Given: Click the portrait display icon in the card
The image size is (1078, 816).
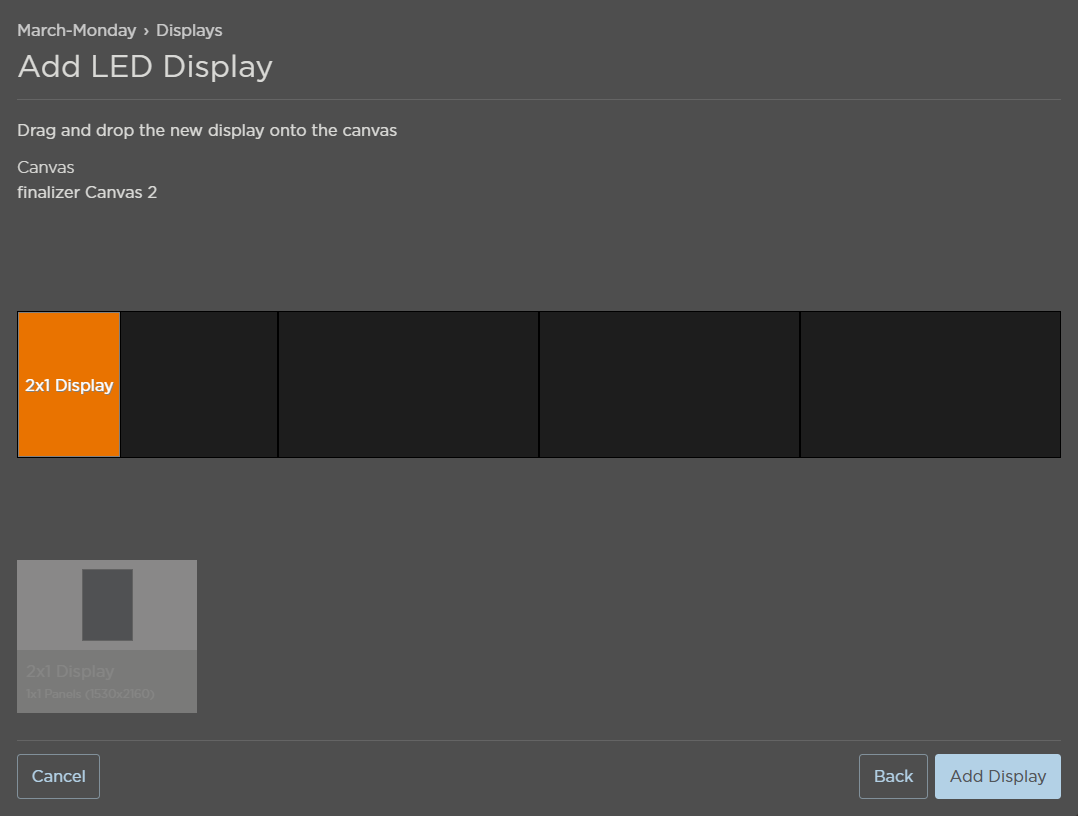Looking at the screenshot, I should point(107,605).
